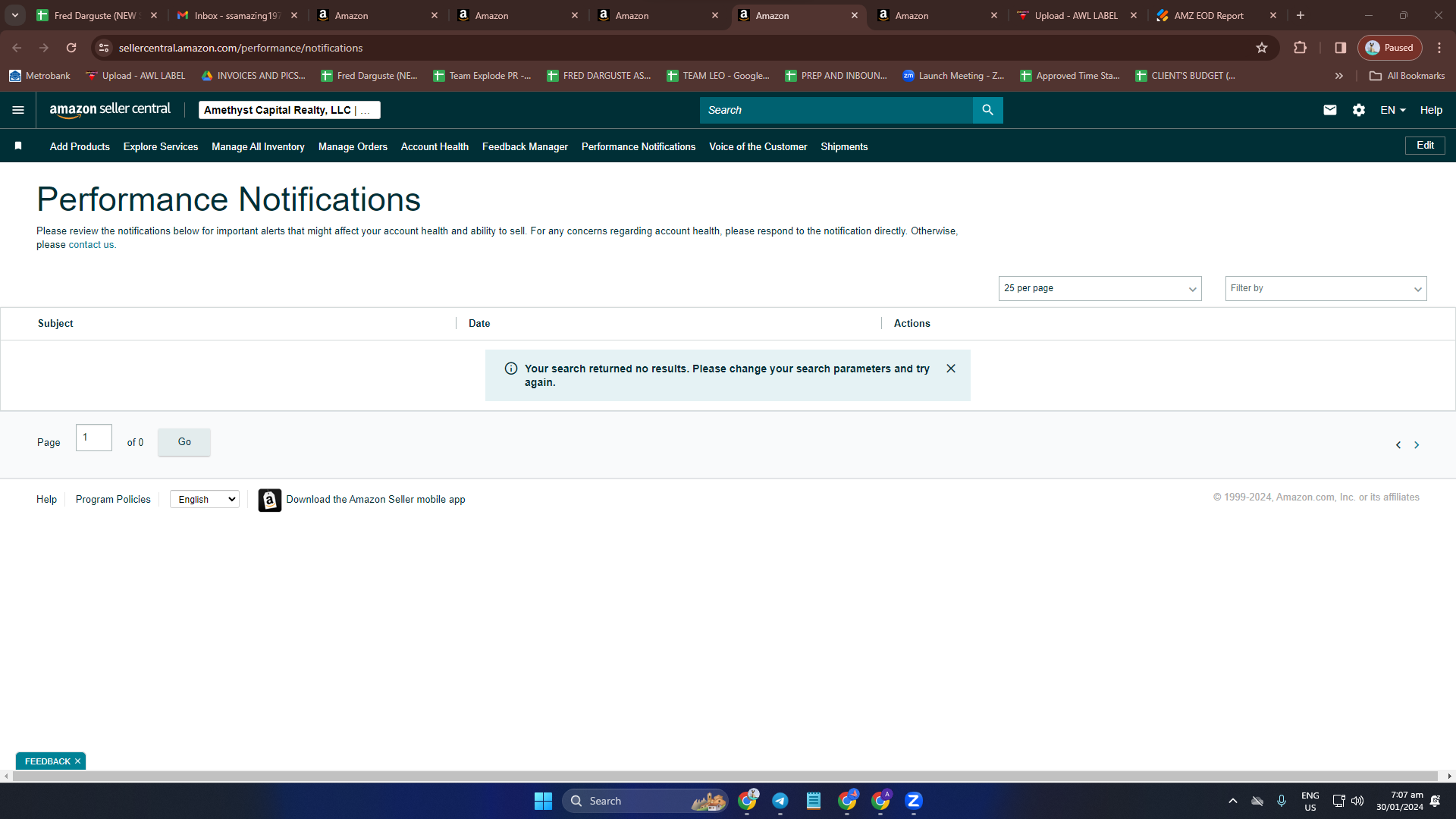Click the microphone tray icon
Image resolution: width=1456 pixels, height=819 pixels.
(1281, 801)
